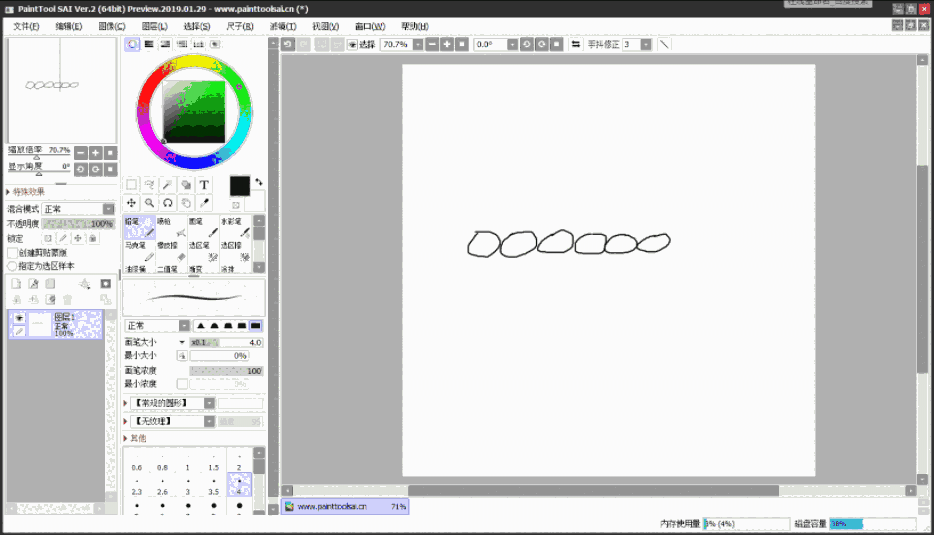Select the Move tool
Image resolution: width=934 pixels, height=535 pixels.
(x=131, y=203)
